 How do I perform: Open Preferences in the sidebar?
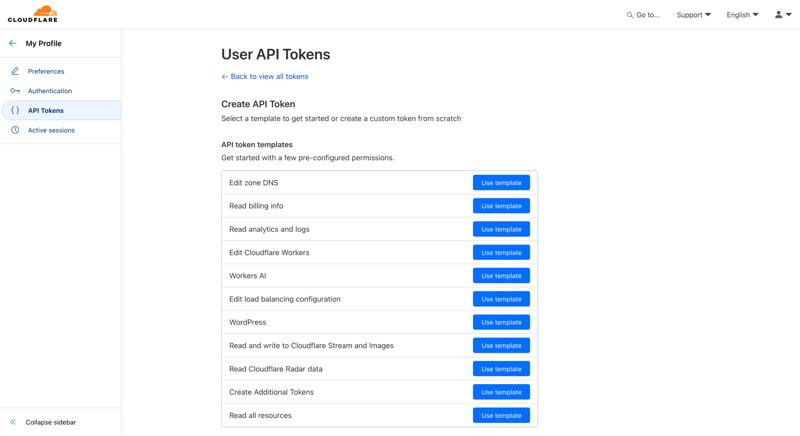click(46, 72)
